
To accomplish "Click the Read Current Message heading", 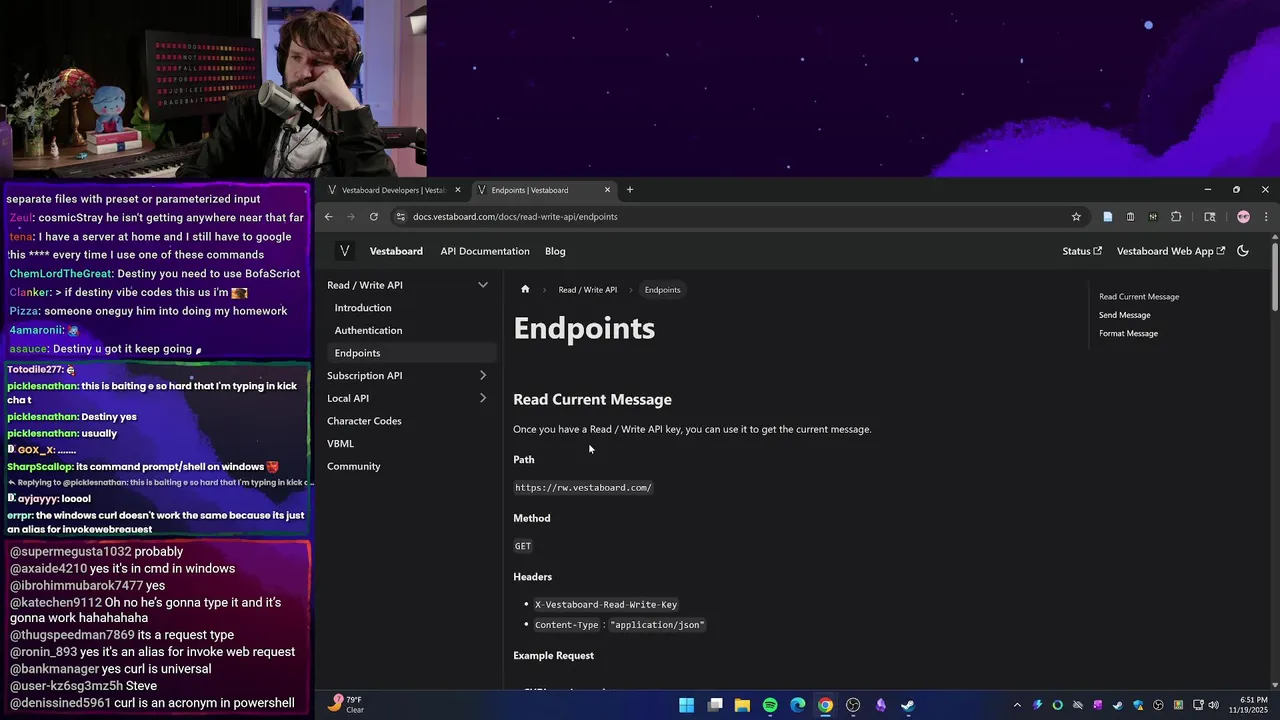I will 592,400.
